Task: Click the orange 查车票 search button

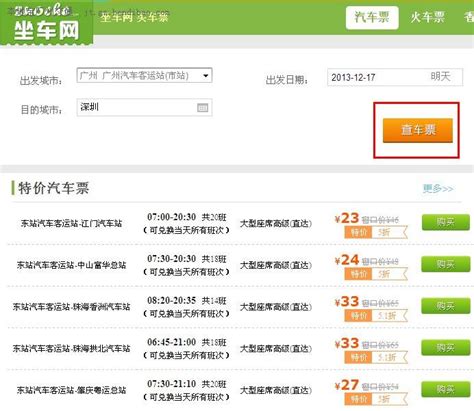Action: tap(418, 130)
